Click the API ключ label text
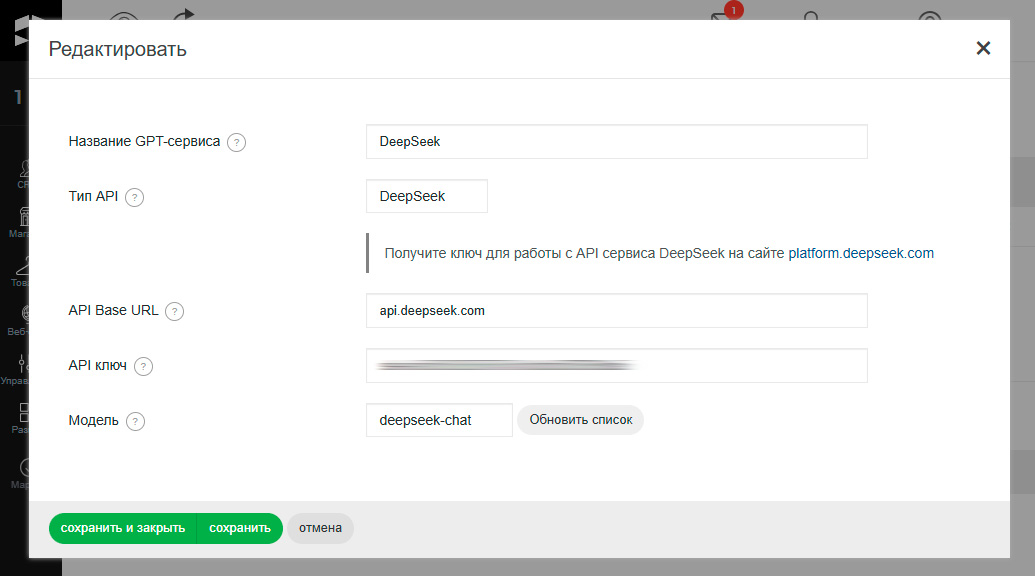Image resolution: width=1035 pixels, height=576 pixels. 97,366
